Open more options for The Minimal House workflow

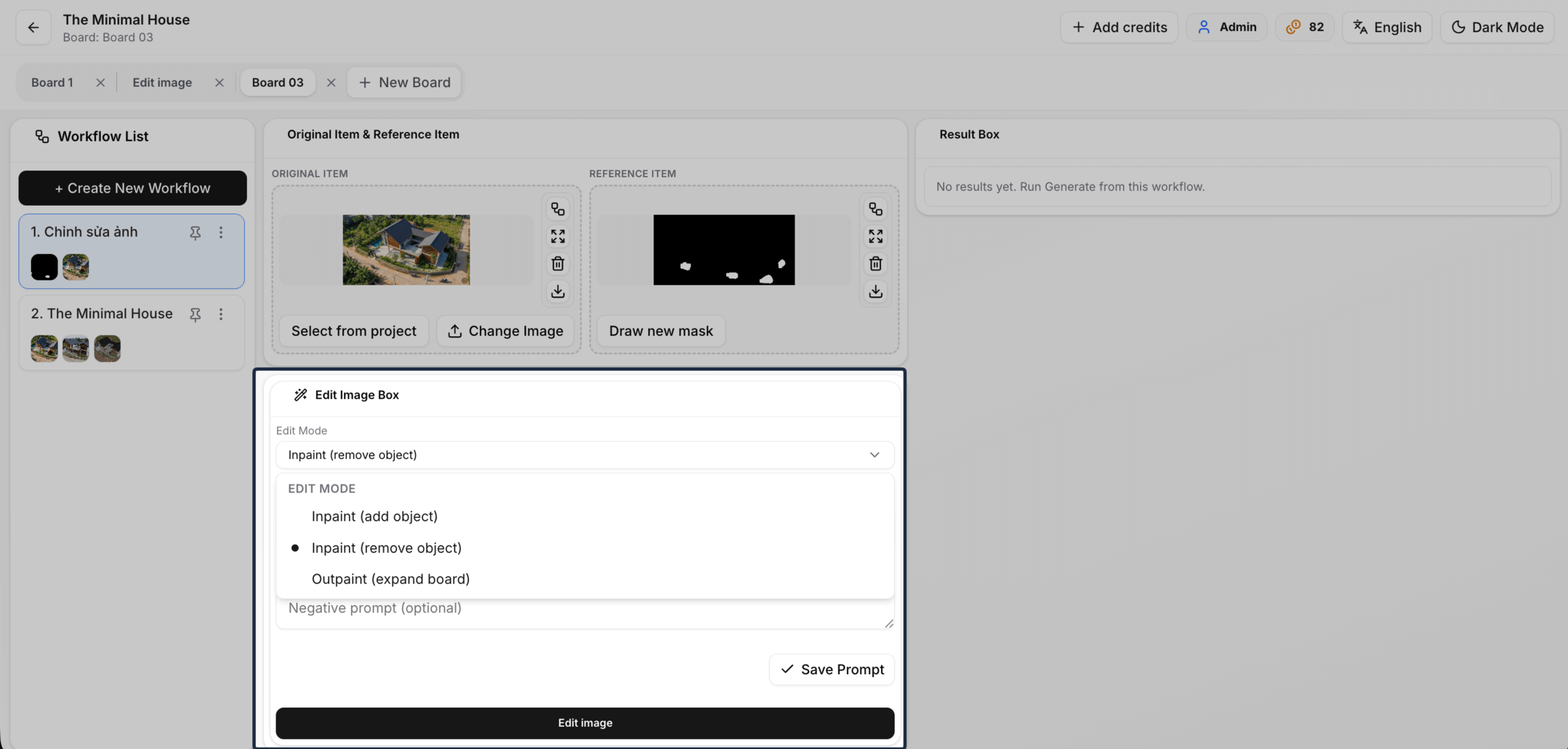coord(221,315)
